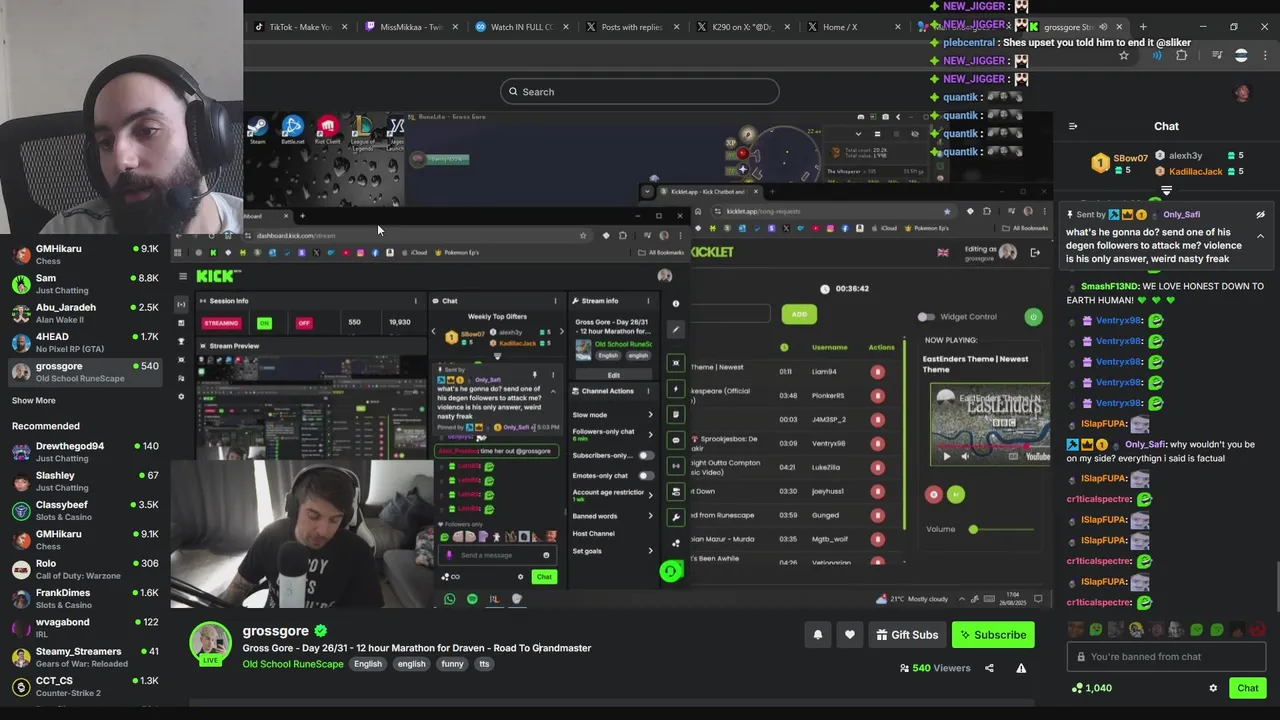Viewport: 1280px width, 720px height.
Task: Toggle Emotes-only chat in dashboard Channel Actions
Action: coord(646,475)
